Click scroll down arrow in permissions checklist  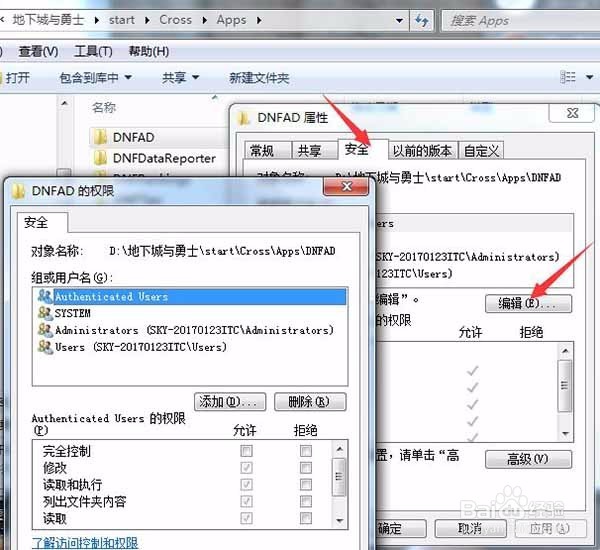[x=339, y=521]
